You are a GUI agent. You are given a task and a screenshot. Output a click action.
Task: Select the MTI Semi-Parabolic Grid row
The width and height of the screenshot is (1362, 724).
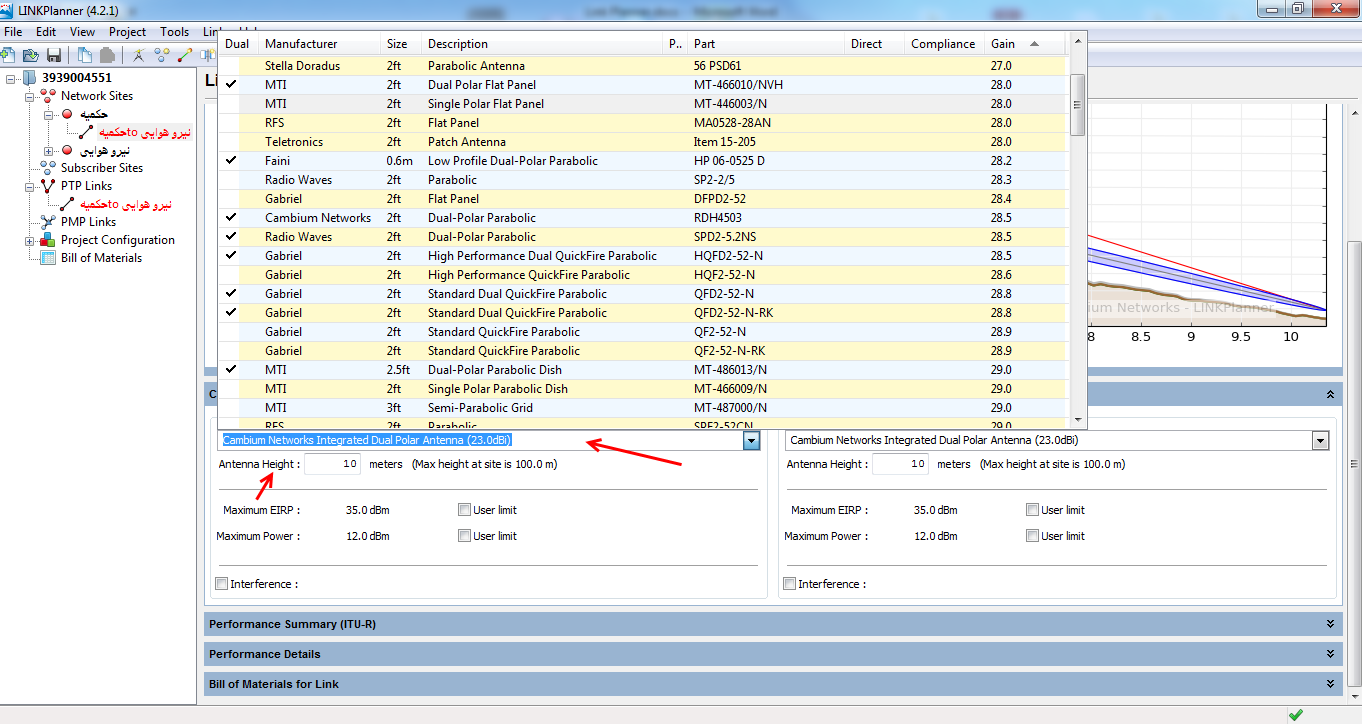coord(644,408)
